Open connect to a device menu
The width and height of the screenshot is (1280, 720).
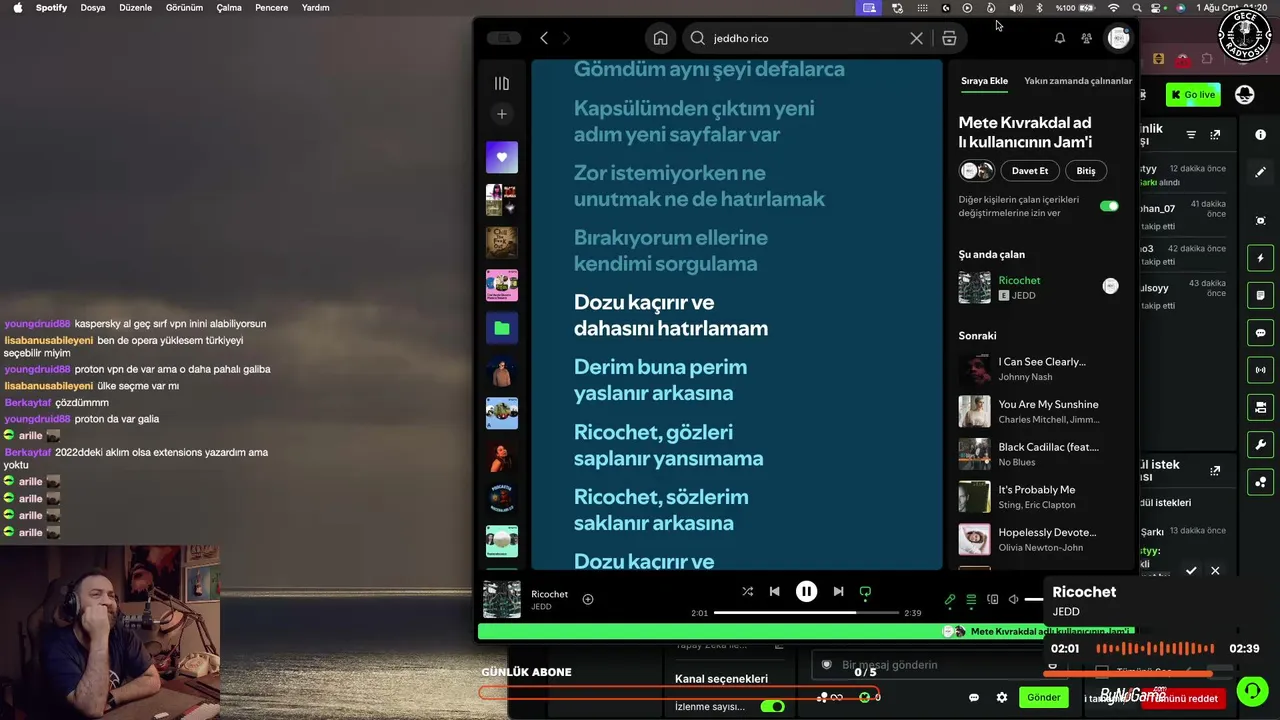point(992,599)
